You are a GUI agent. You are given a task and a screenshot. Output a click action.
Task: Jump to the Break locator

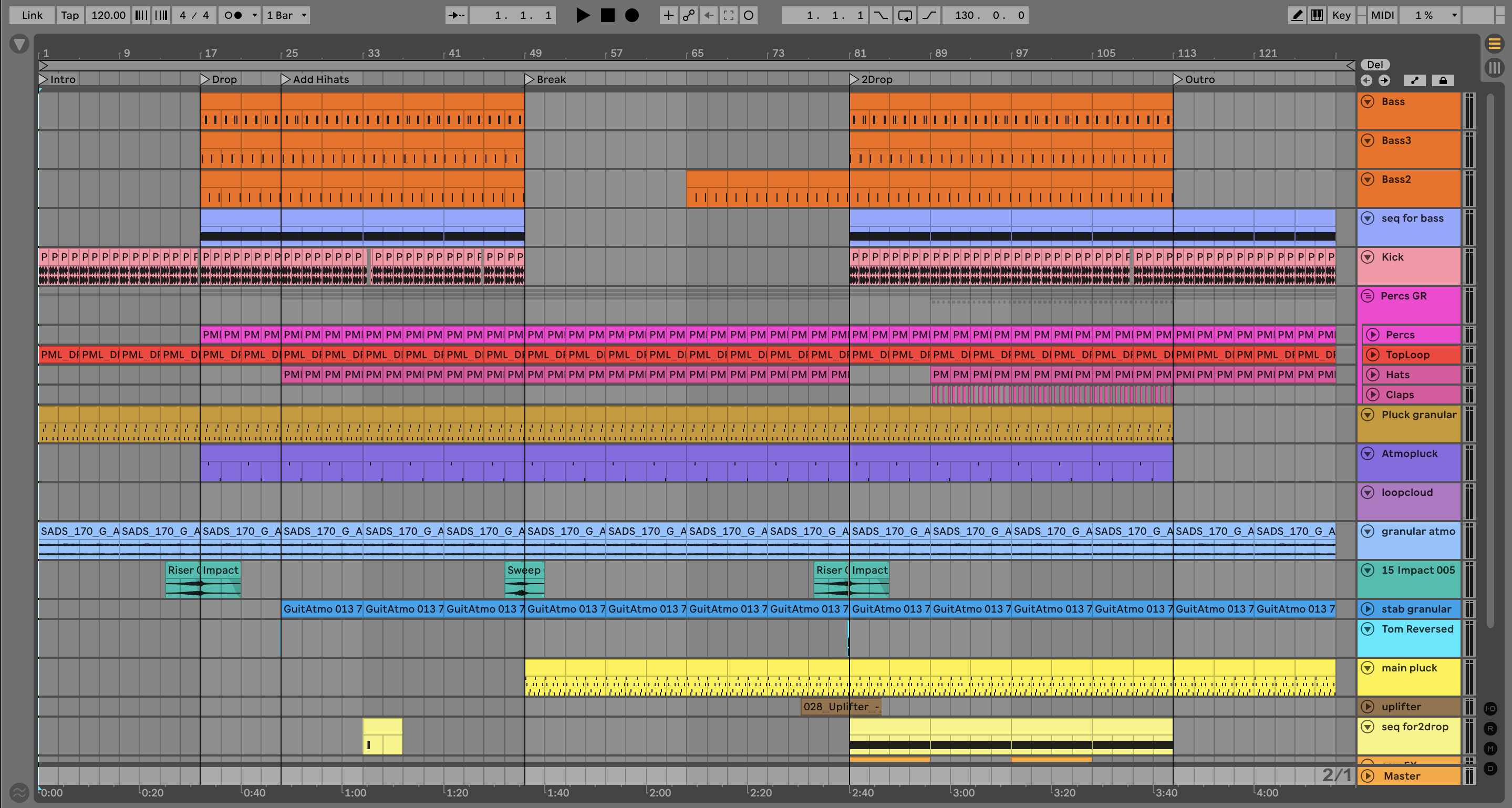[x=529, y=79]
